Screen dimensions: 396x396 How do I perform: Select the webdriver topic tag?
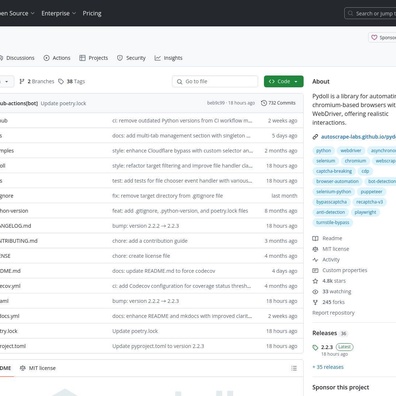click(351, 151)
